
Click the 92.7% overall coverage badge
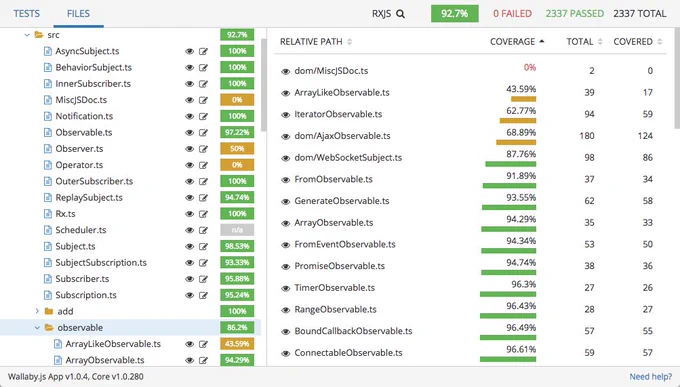tap(454, 13)
